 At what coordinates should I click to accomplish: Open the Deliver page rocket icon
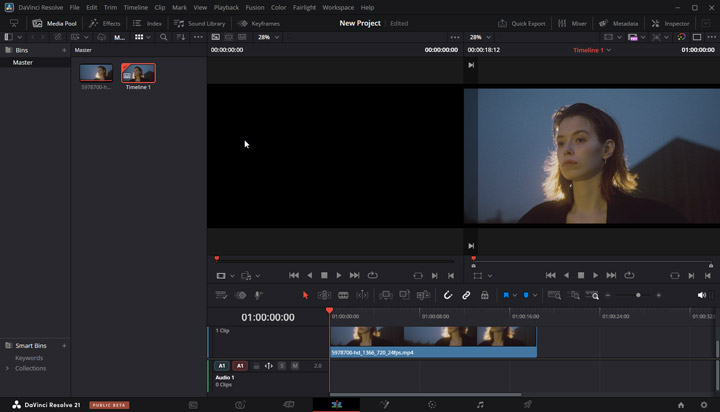pyautogui.click(x=528, y=405)
